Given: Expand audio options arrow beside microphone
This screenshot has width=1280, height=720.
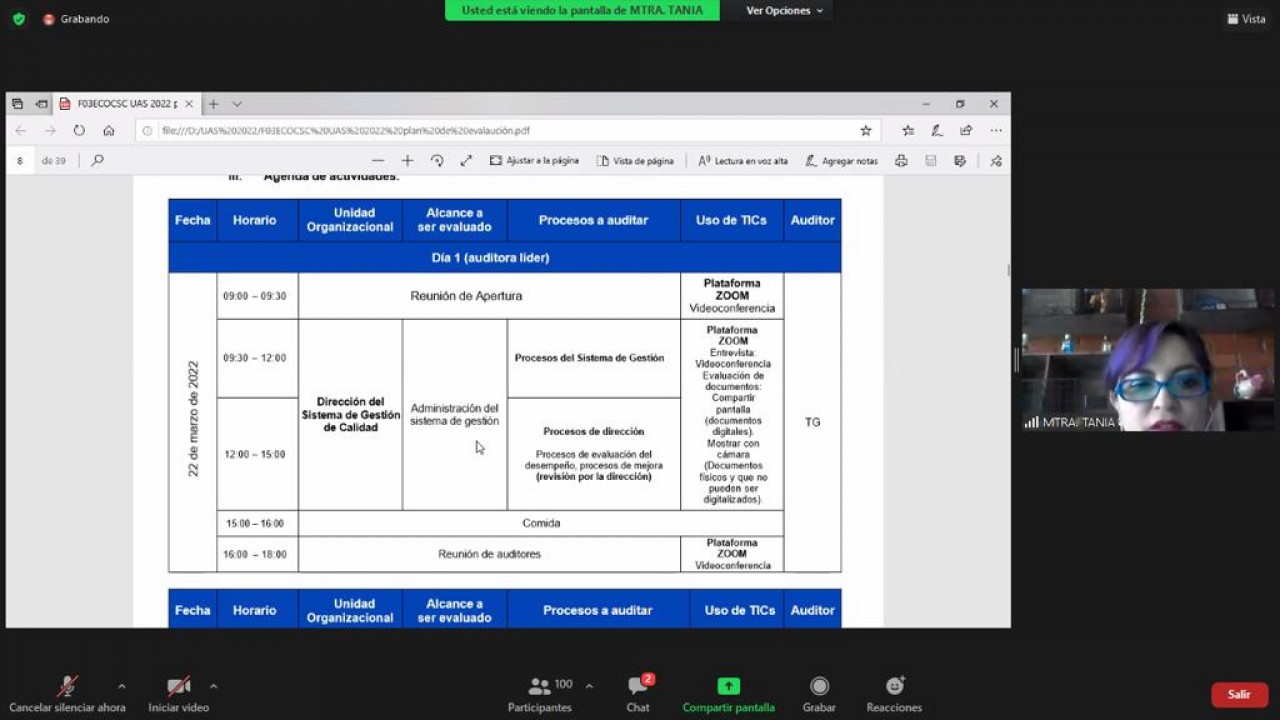Looking at the screenshot, I should point(122,686).
